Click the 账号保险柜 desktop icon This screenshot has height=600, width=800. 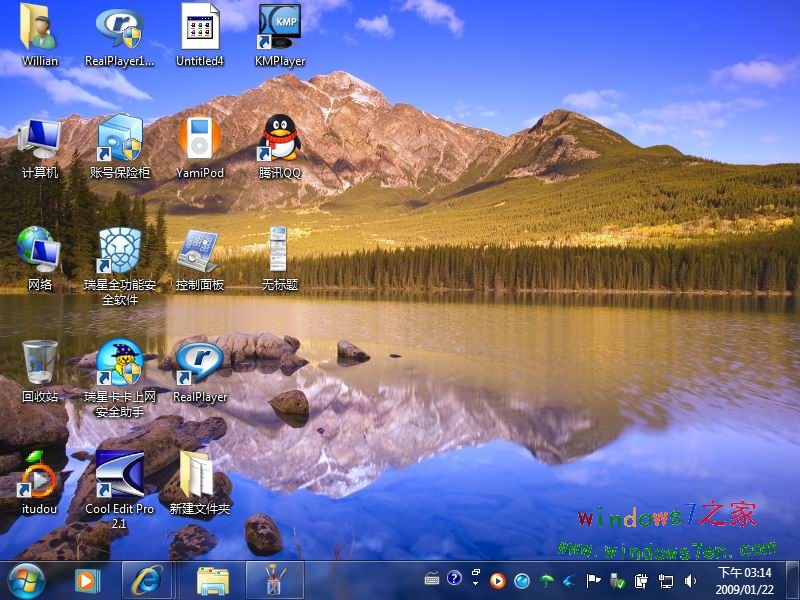pyautogui.click(x=120, y=139)
